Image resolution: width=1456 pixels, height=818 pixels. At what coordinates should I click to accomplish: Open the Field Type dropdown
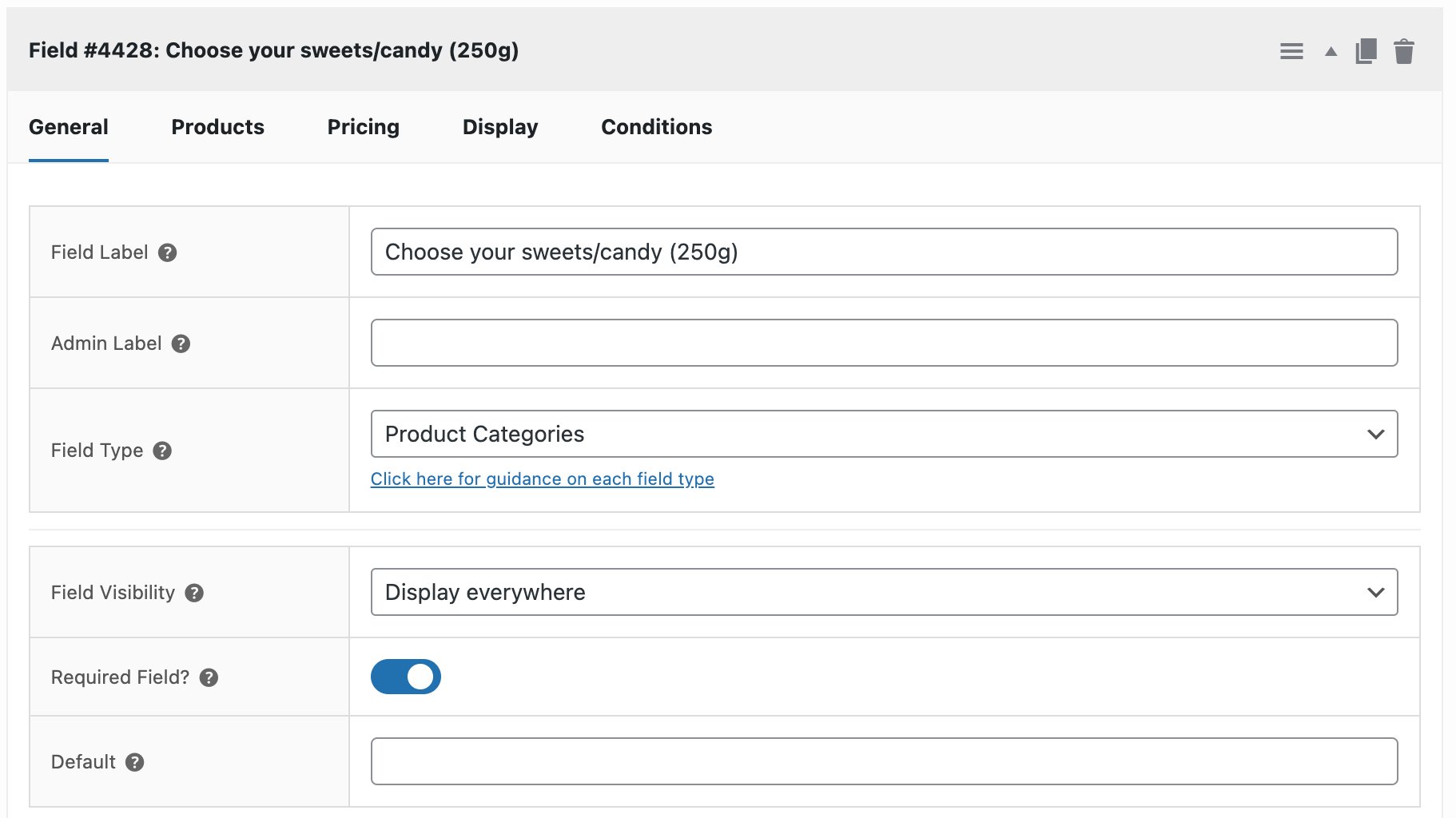(x=883, y=434)
